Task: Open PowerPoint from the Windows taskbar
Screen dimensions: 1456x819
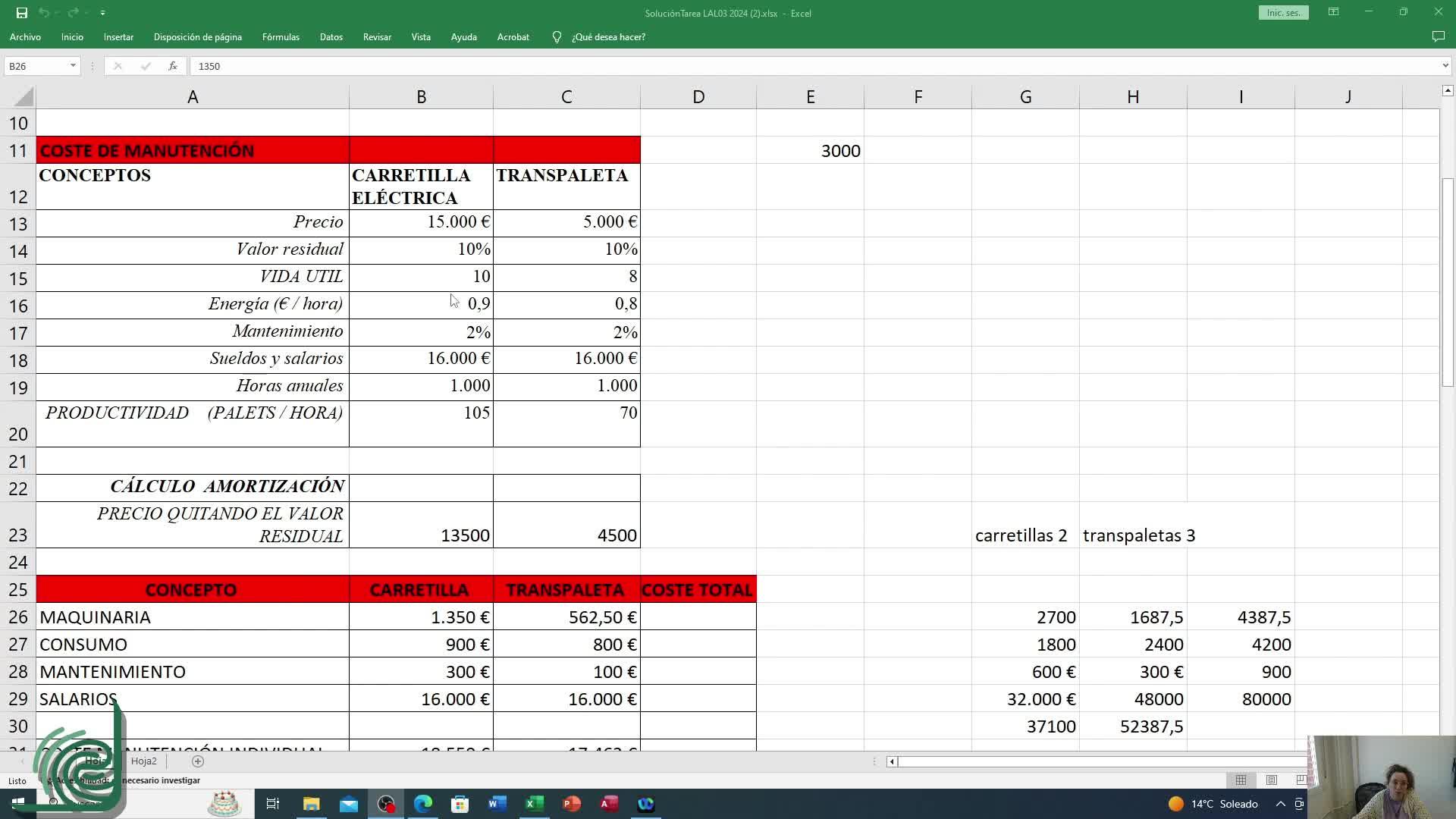Action: [571, 804]
